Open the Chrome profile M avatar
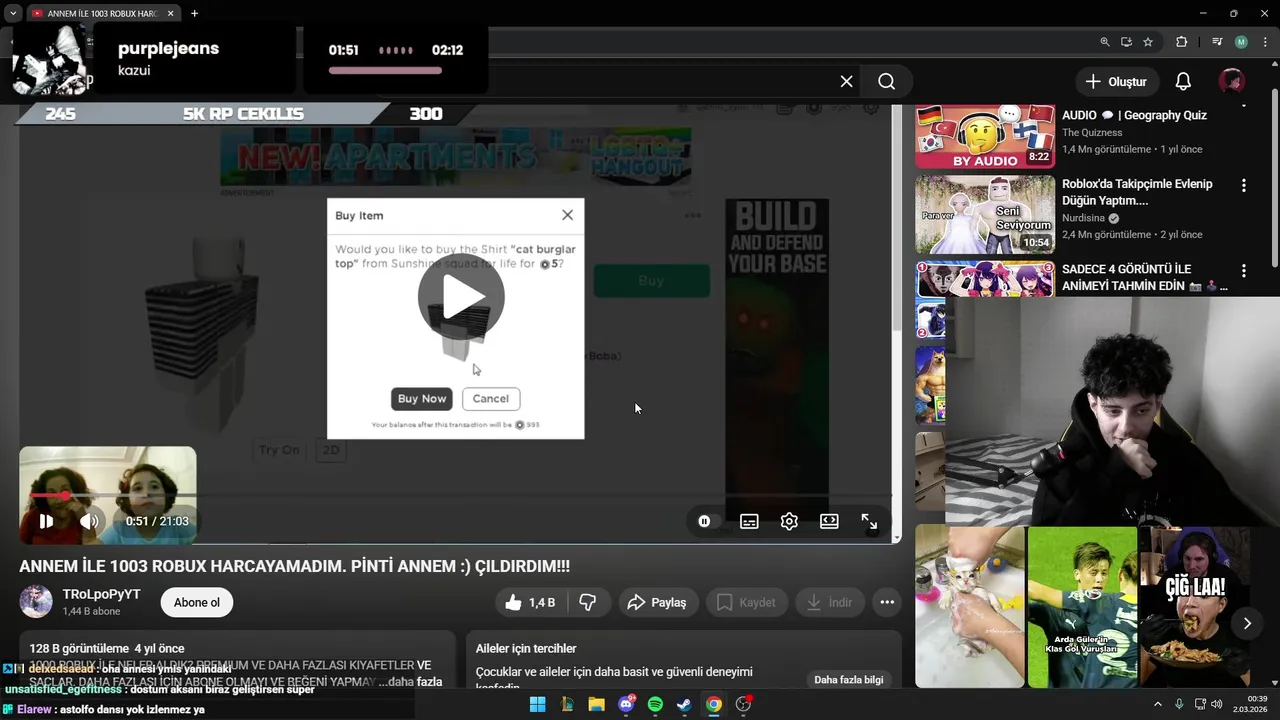Image resolution: width=1280 pixels, height=720 pixels. [1241, 42]
